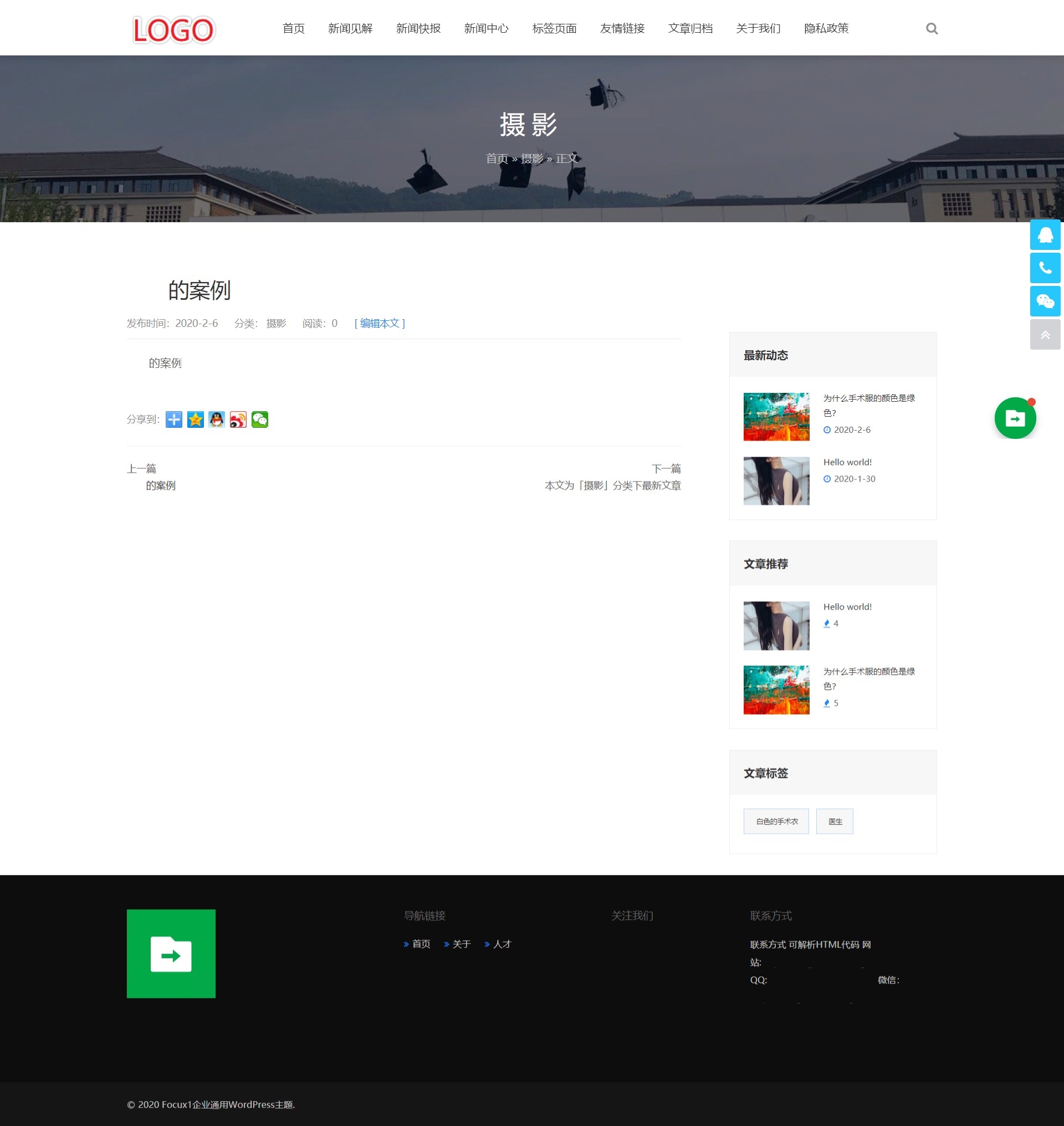Share to QZone star icon

click(x=195, y=420)
